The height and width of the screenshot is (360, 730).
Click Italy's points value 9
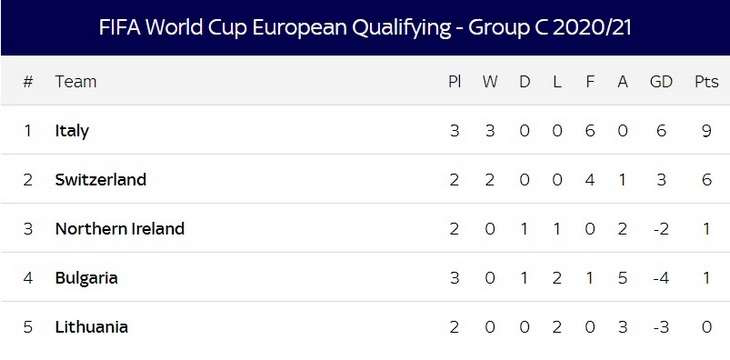coord(707,131)
